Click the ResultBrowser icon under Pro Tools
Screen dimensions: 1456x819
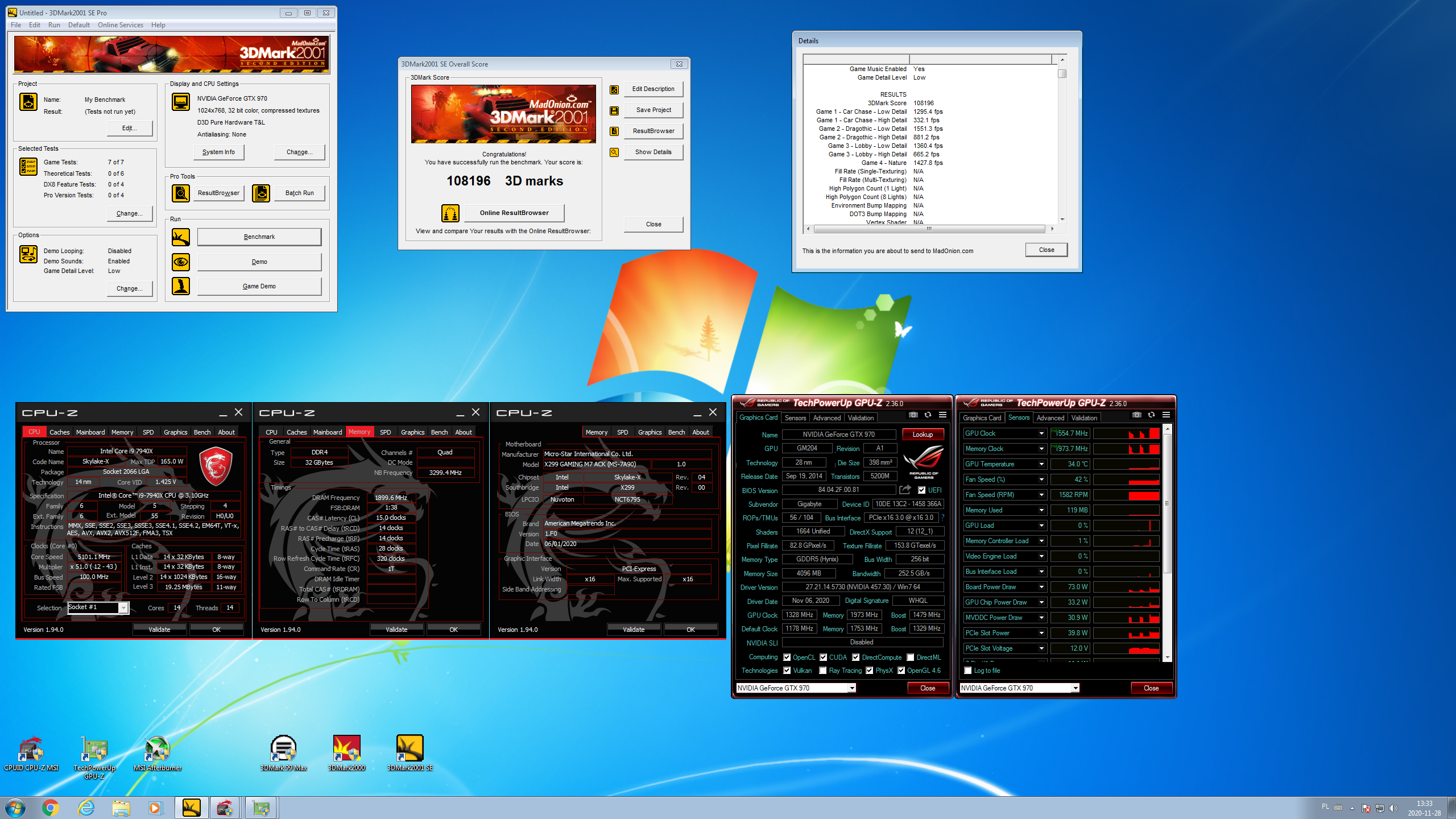point(181,193)
